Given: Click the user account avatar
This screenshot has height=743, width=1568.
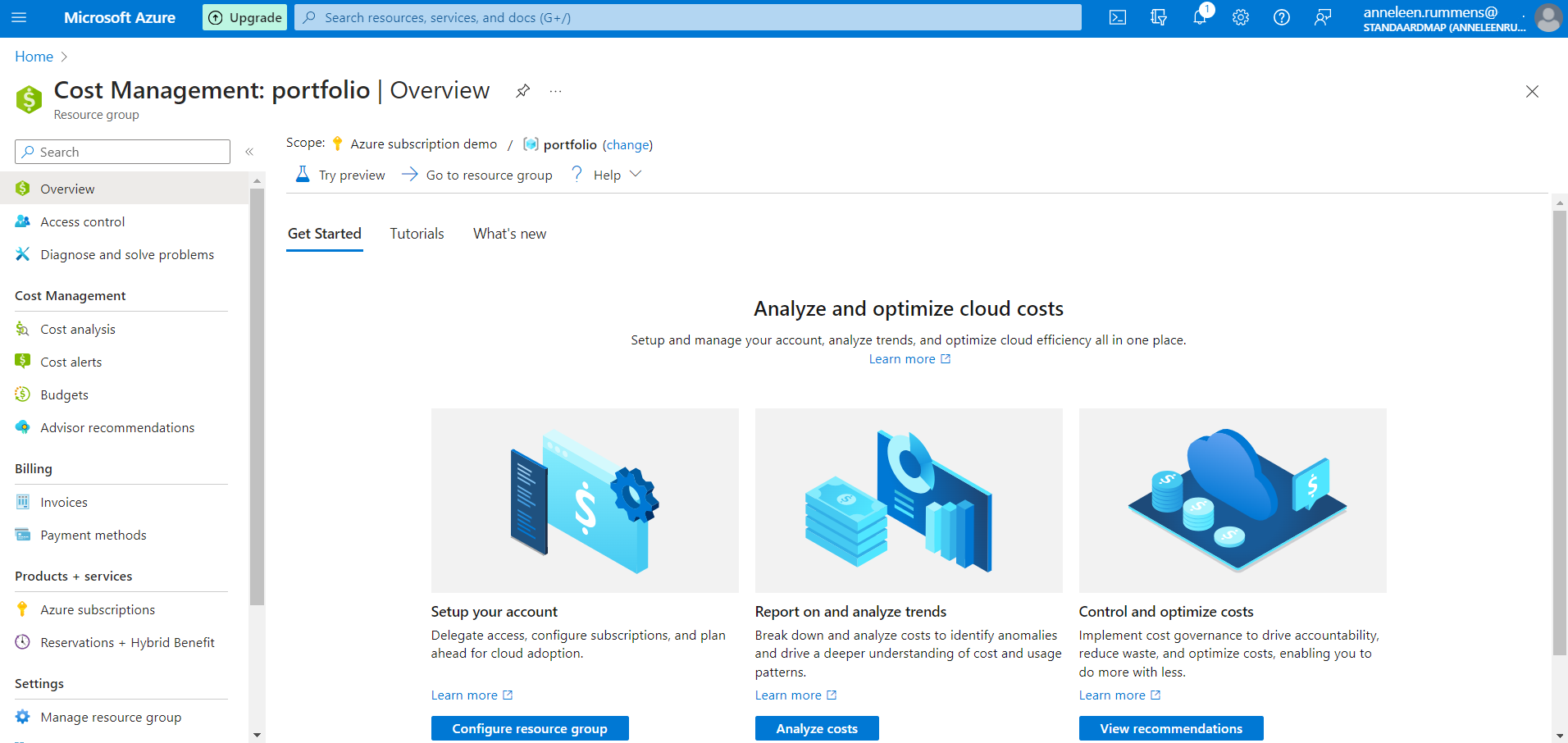Looking at the screenshot, I should [x=1548, y=17].
